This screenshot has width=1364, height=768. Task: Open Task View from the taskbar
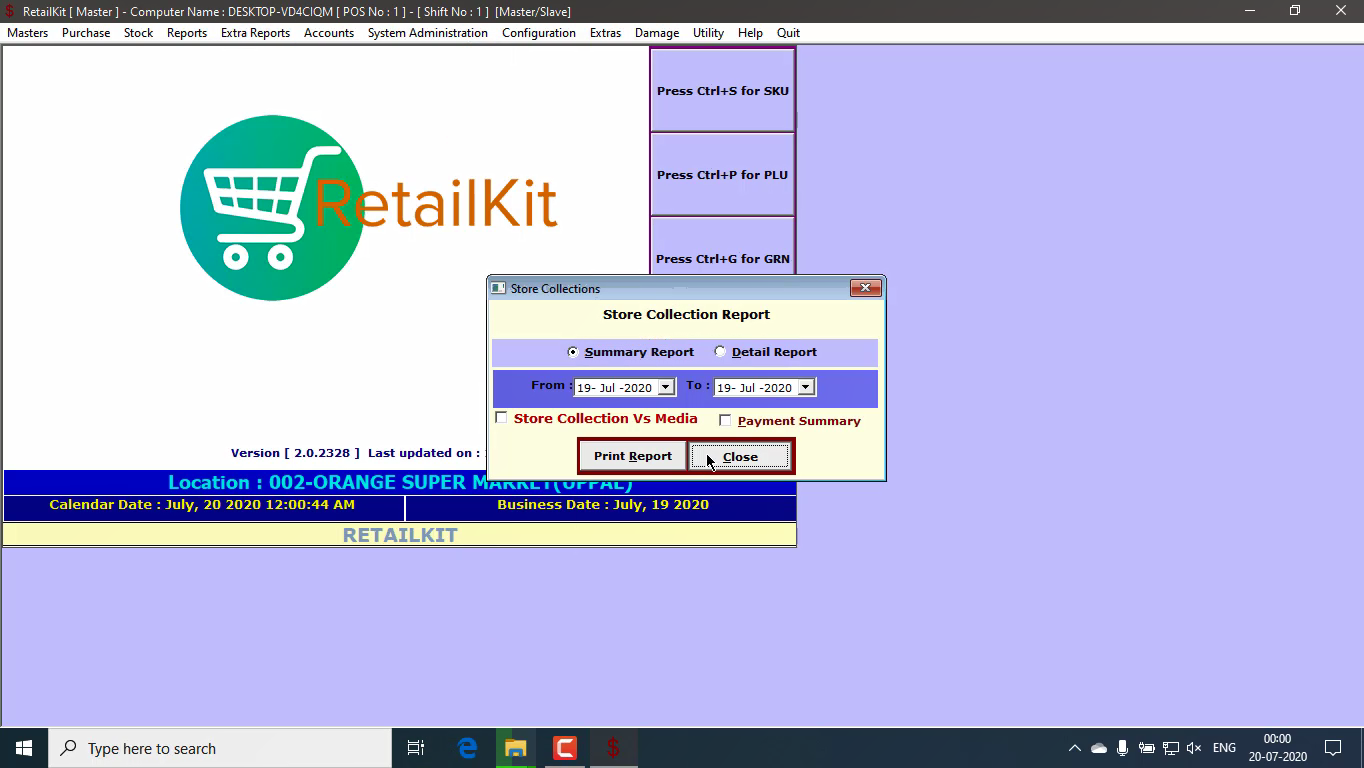[x=416, y=748]
